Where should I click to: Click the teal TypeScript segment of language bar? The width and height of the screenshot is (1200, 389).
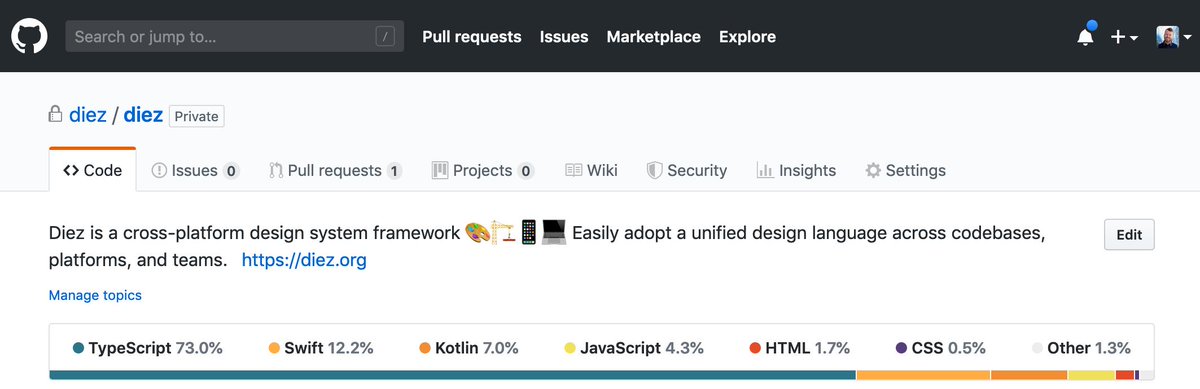452,375
